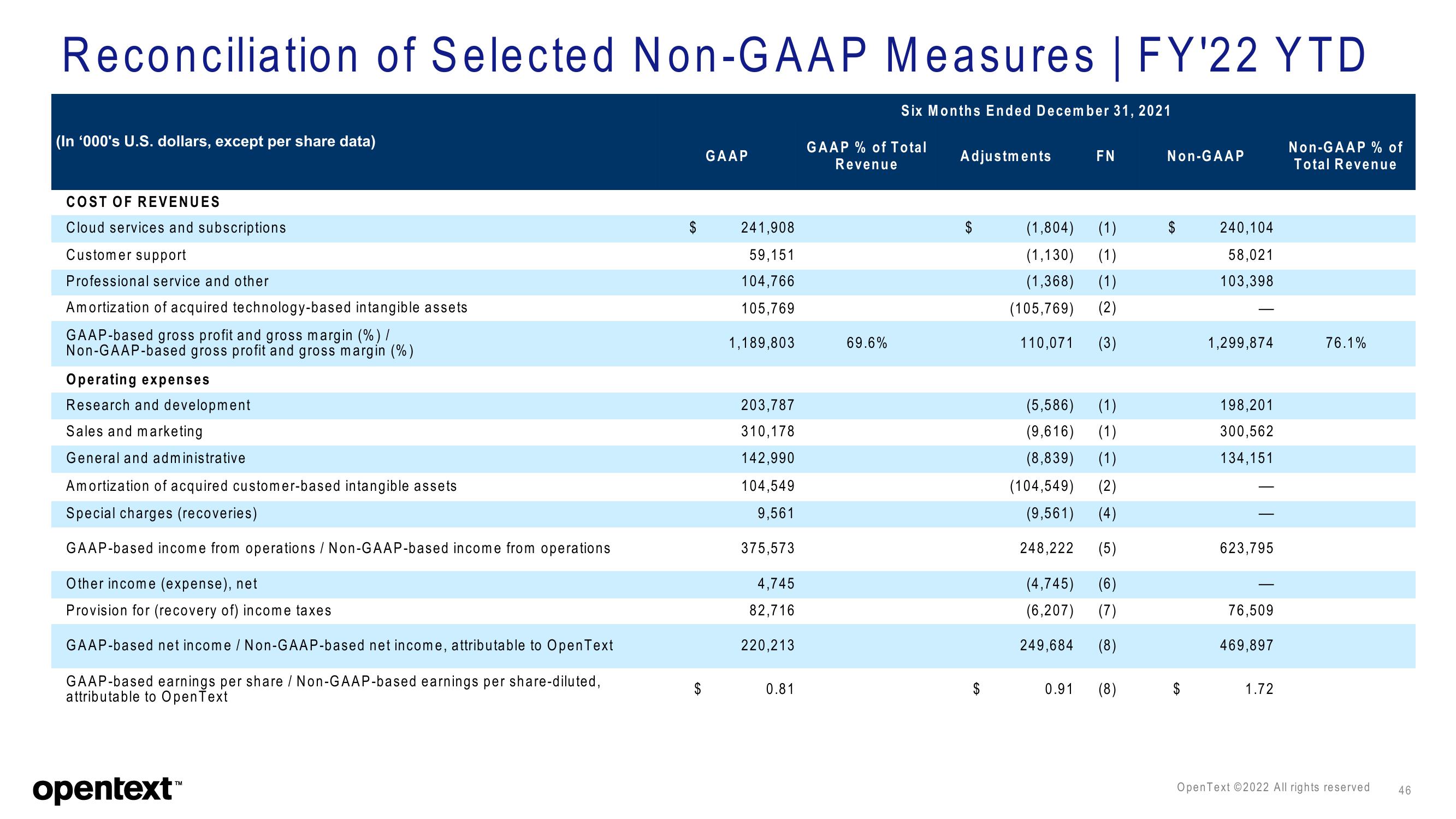
Task: Click the 'Adjustments' column header
Action: point(1005,156)
